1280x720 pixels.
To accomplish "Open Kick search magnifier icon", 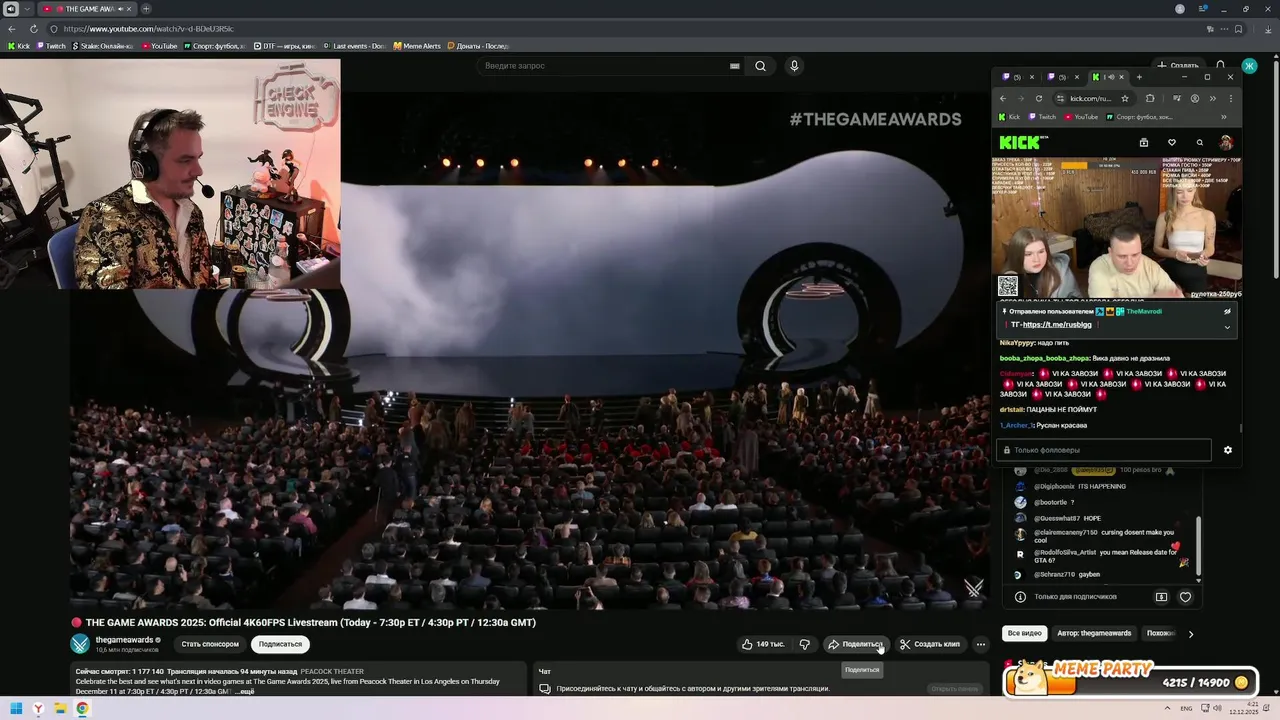I will click(1200, 143).
